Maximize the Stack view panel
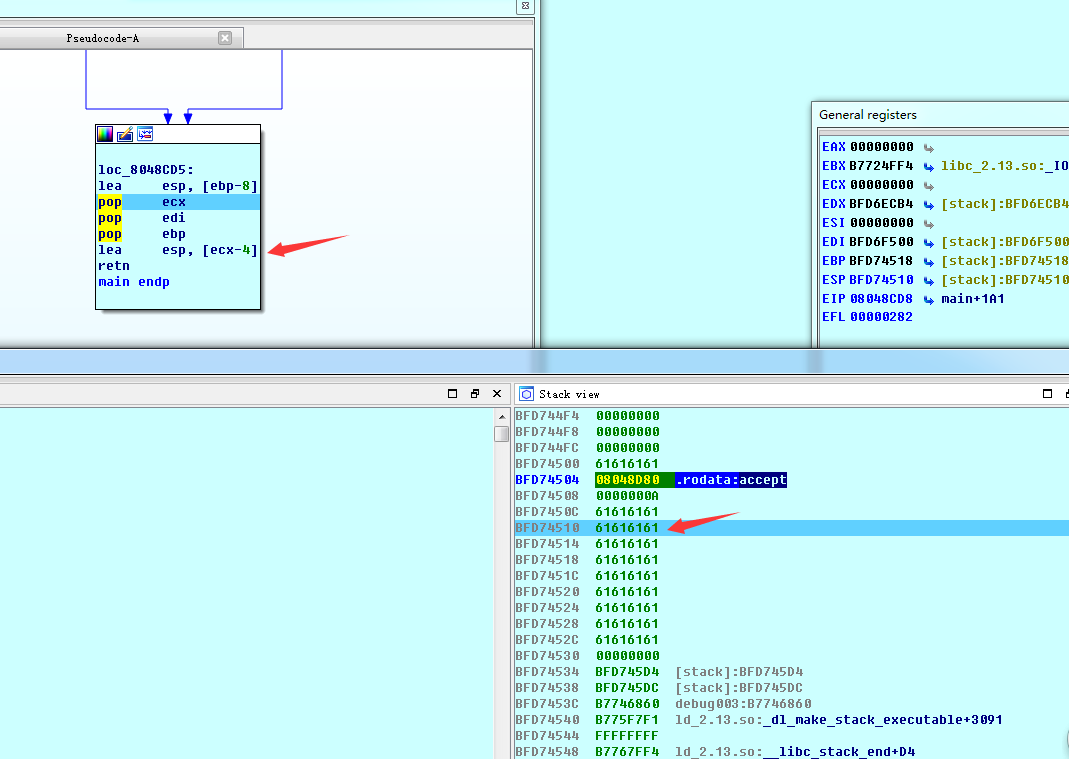 coord(1048,393)
